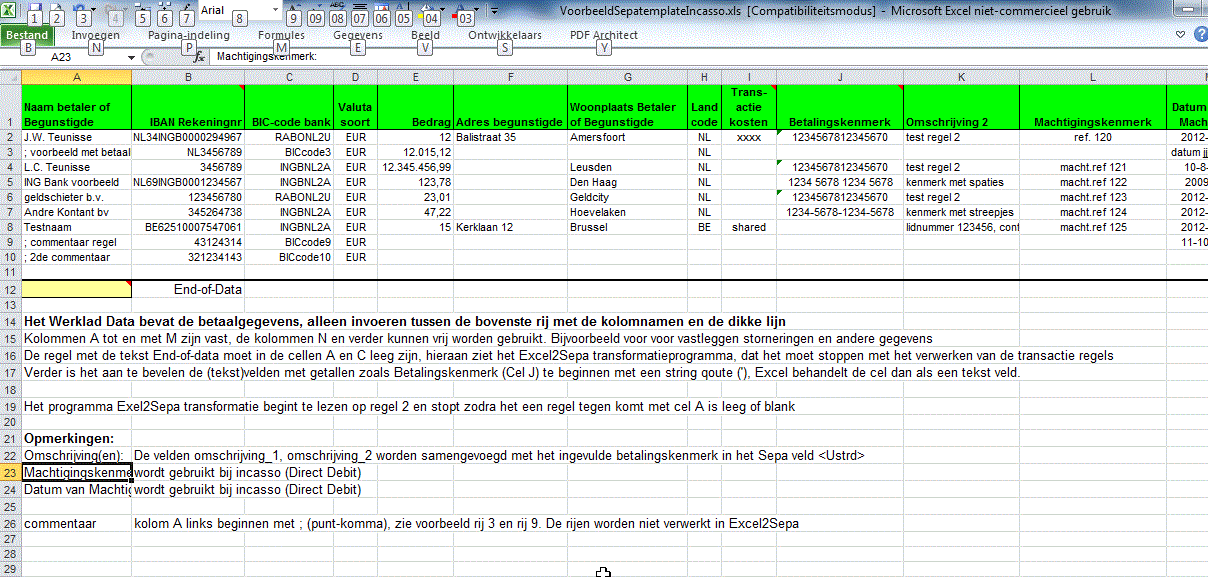Select the End-of-Data cell in row 12
The image size is (1208, 577).
click(x=205, y=289)
